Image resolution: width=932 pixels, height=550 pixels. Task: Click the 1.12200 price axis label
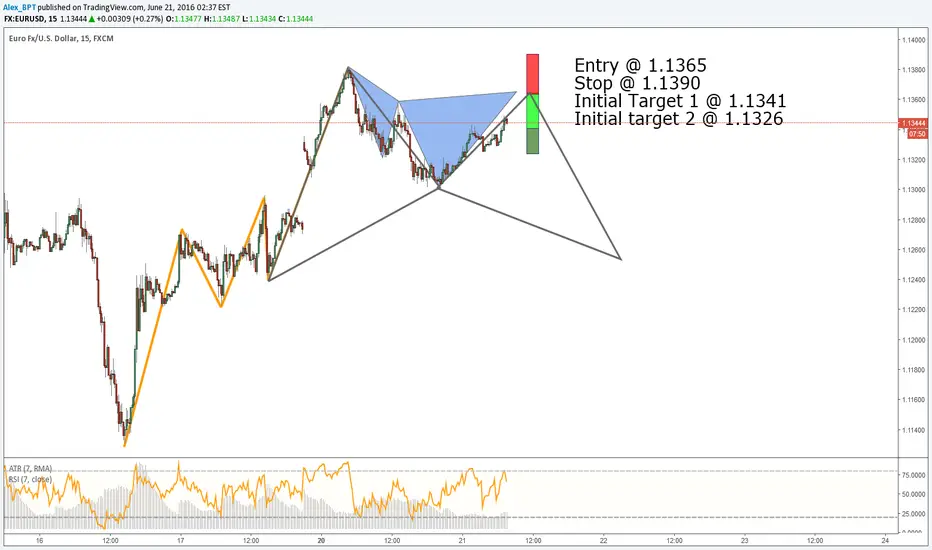coord(913,310)
